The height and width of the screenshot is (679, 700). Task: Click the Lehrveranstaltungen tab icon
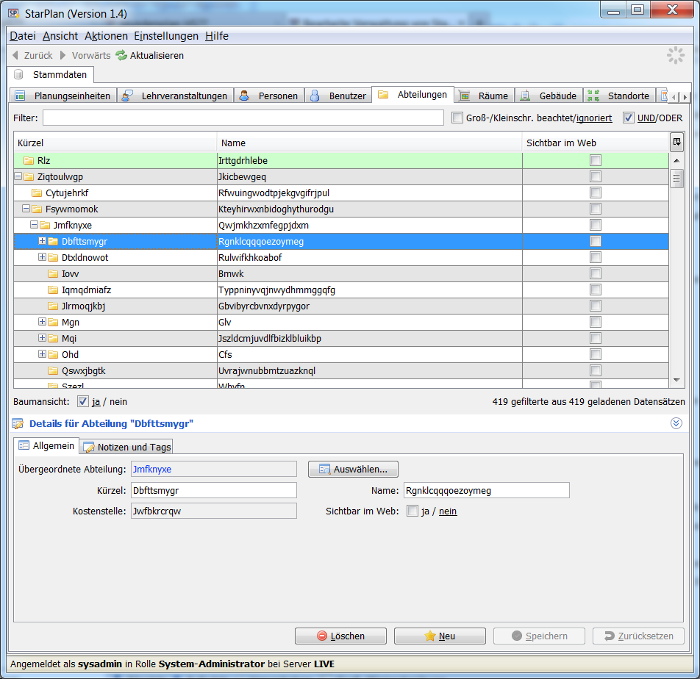pos(127,96)
